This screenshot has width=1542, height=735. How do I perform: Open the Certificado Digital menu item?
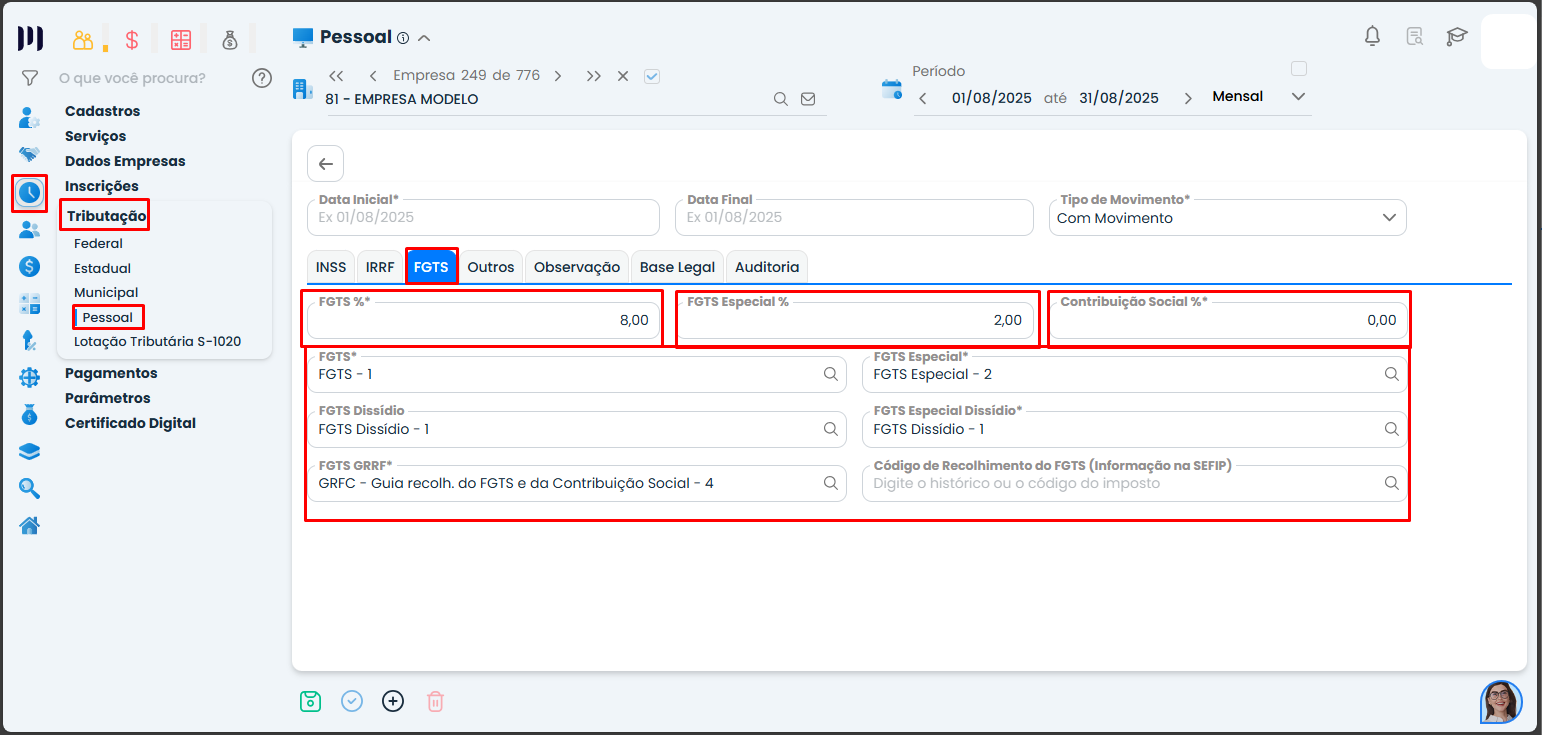[130, 423]
